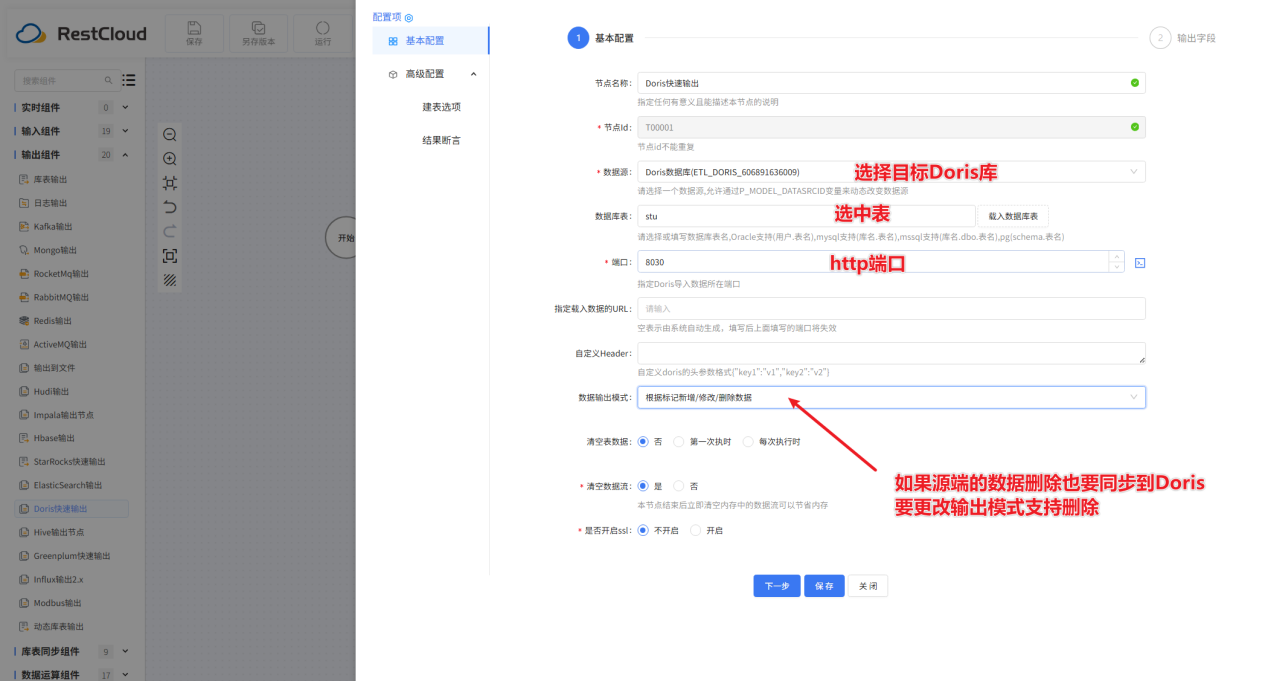
Task: Open the 基本配置 menu item
Action: point(425,41)
